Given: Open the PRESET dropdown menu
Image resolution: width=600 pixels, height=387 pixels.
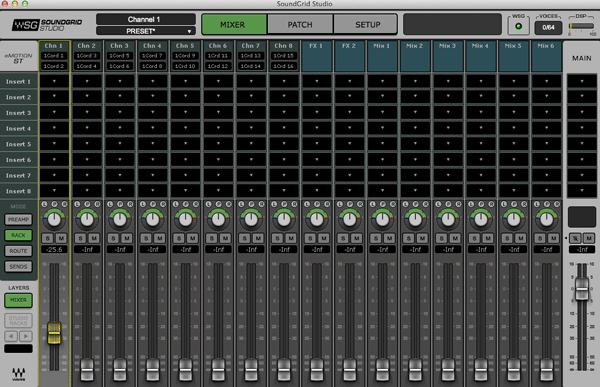Looking at the screenshot, I should pyautogui.click(x=146, y=31).
